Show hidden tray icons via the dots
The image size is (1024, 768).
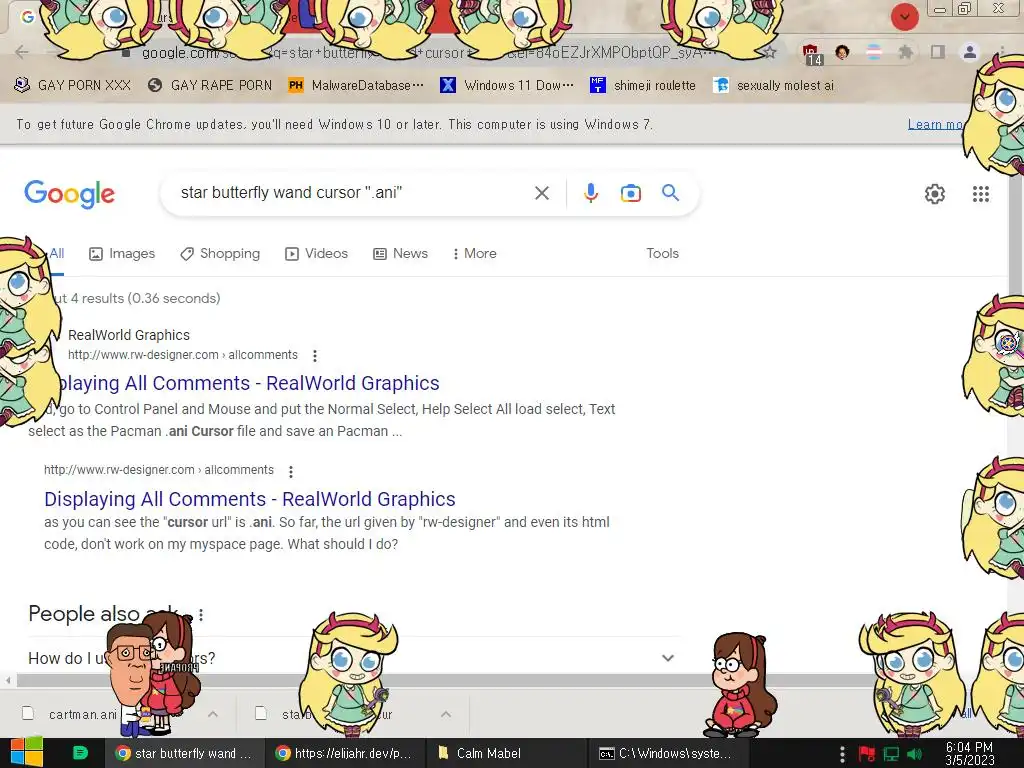tap(842, 754)
